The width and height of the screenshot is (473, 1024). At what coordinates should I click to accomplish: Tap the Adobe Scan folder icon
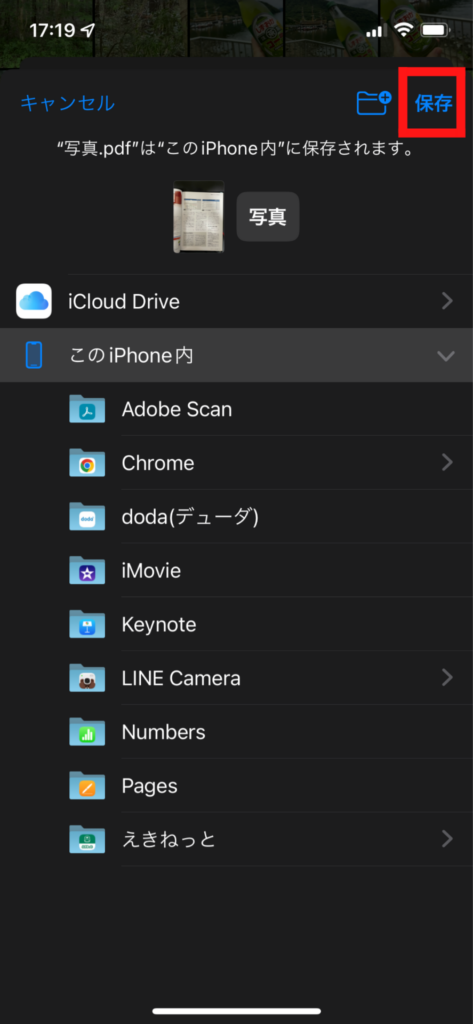point(87,409)
